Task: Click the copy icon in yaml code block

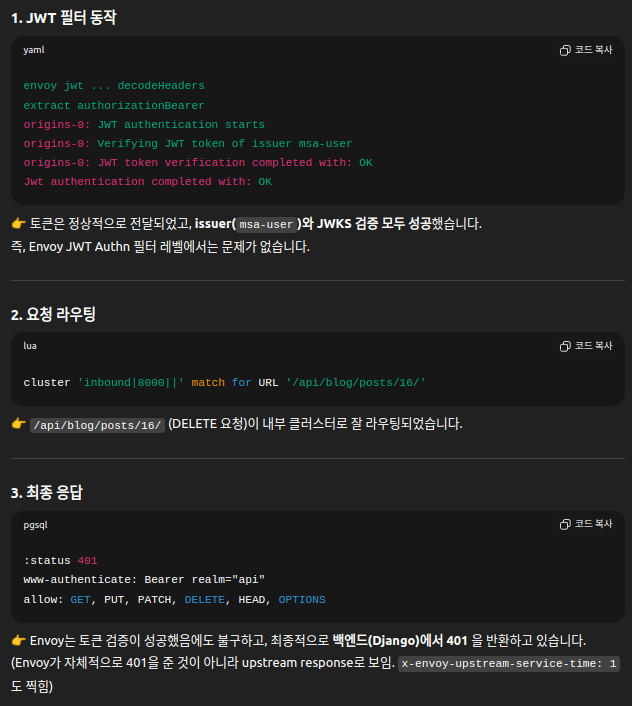Action: [565, 50]
